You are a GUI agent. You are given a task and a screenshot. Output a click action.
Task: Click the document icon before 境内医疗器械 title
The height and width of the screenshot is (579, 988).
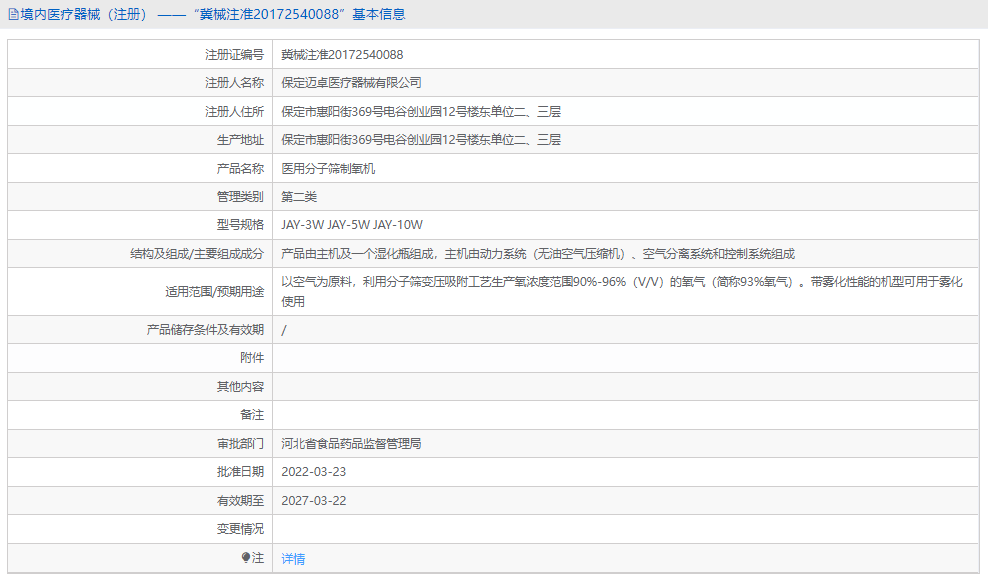14,13
